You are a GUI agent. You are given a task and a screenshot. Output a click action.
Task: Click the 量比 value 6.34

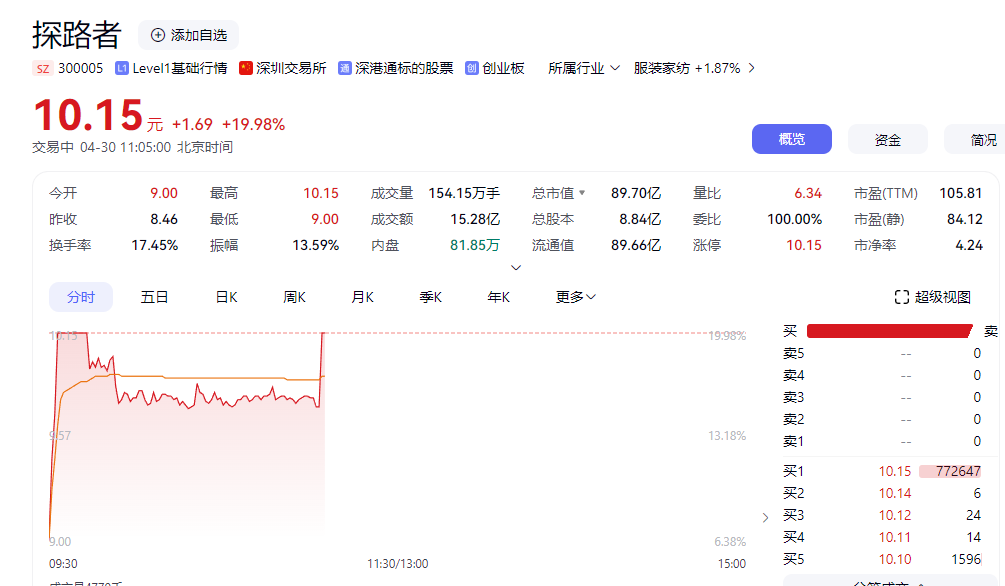click(808, 193)
